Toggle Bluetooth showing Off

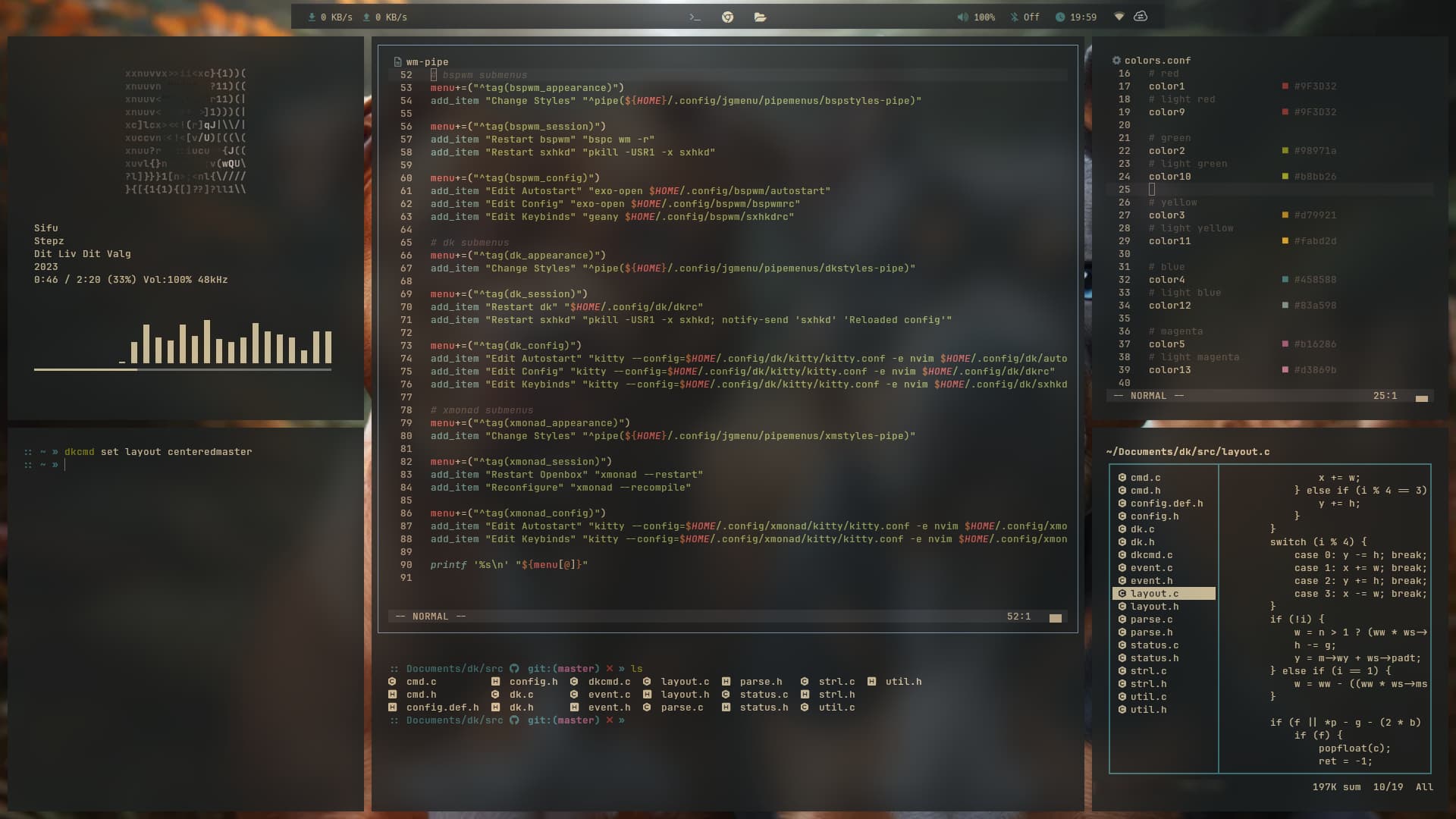(x=1024, y=17)
